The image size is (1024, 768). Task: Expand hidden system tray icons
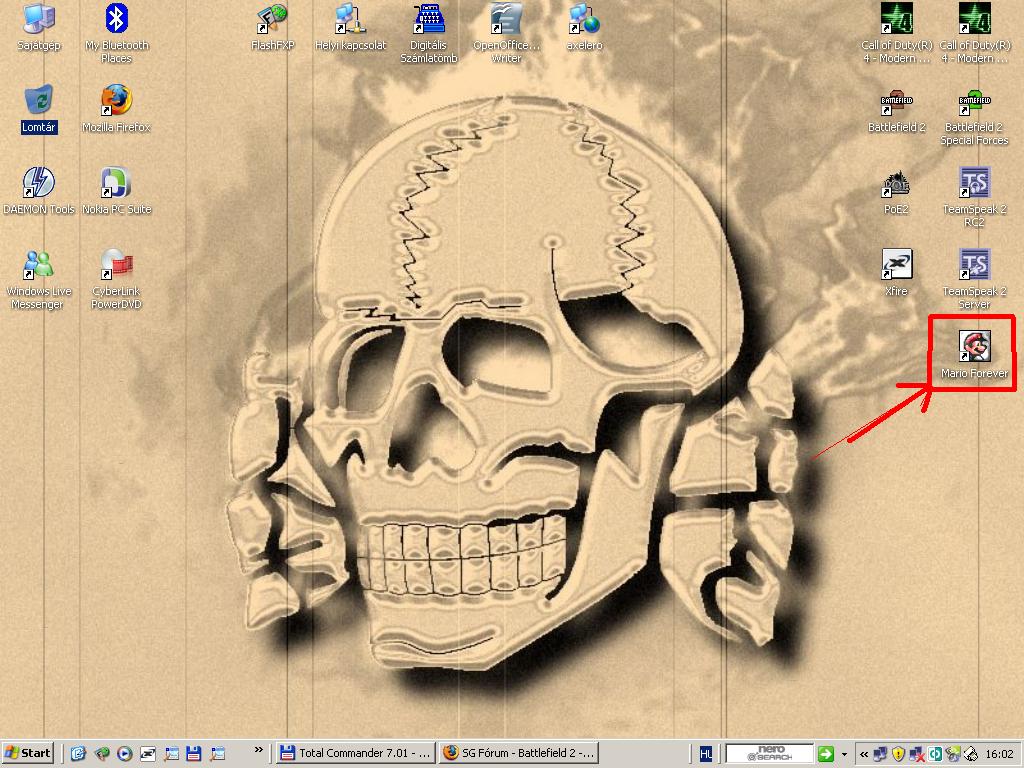(863, 754)
